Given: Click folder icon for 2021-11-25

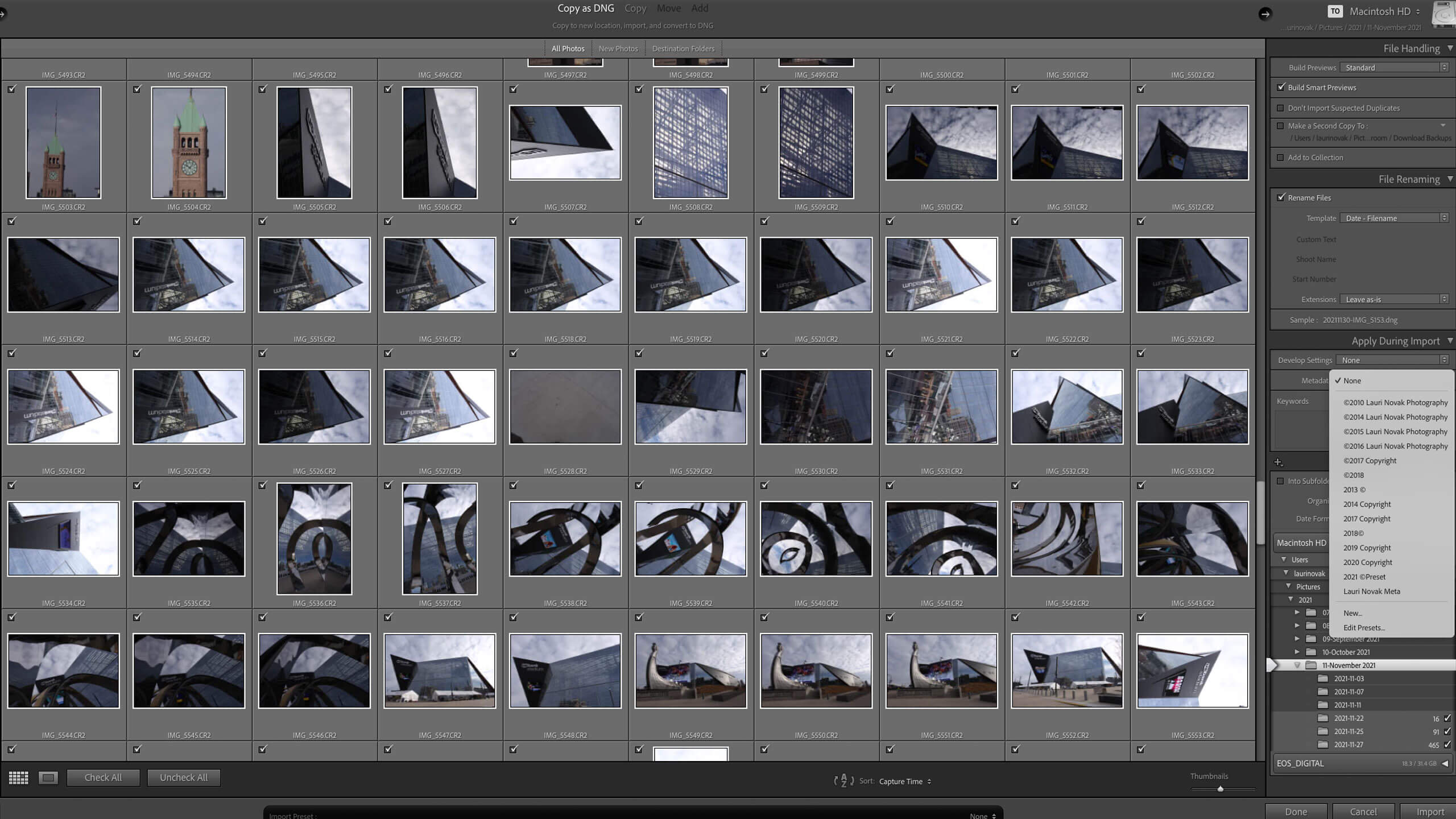Looking at the screenshot, I should [1323, 731].
